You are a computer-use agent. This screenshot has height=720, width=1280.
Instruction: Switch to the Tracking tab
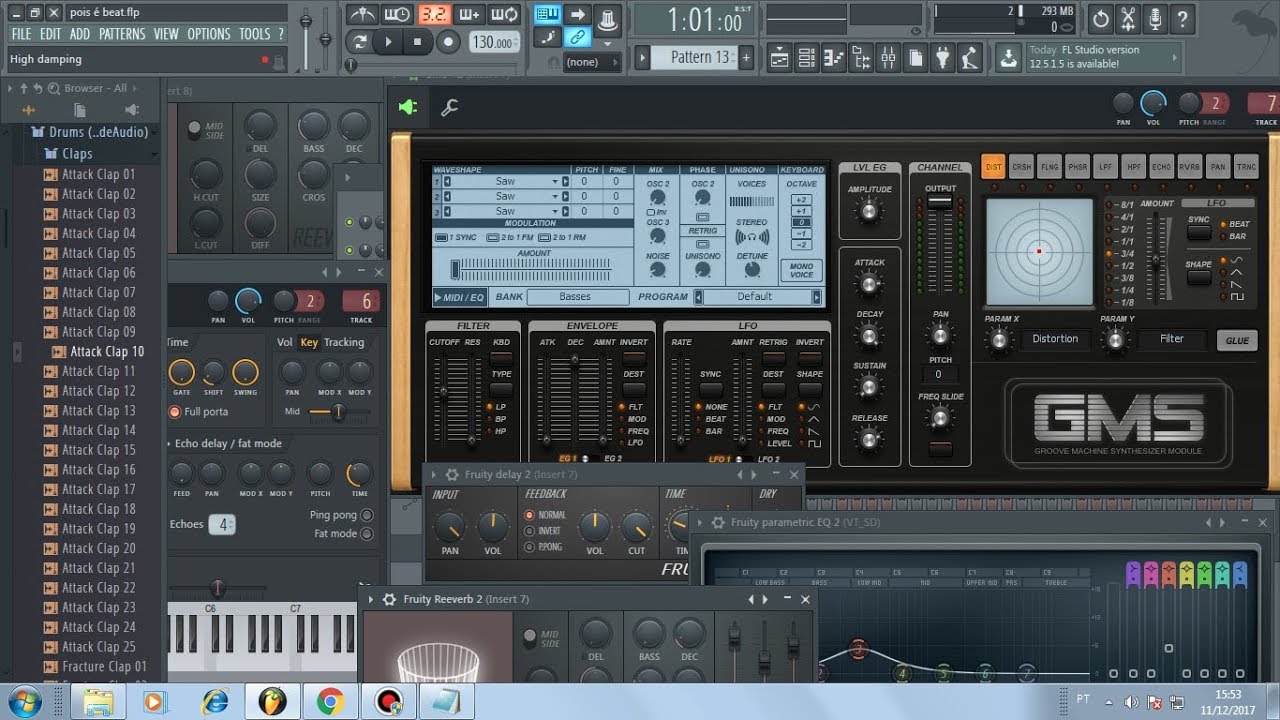tap(344, 342)
